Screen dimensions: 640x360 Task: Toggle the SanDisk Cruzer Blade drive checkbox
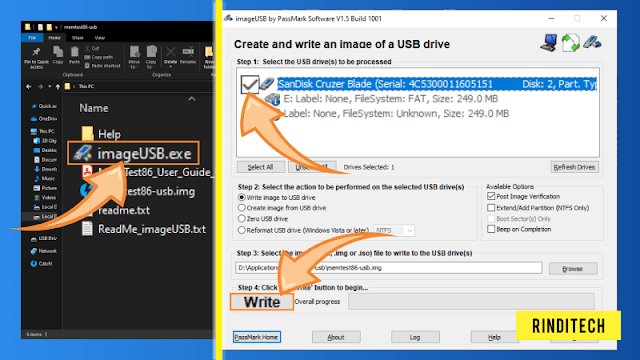click(x=250, y=84)
